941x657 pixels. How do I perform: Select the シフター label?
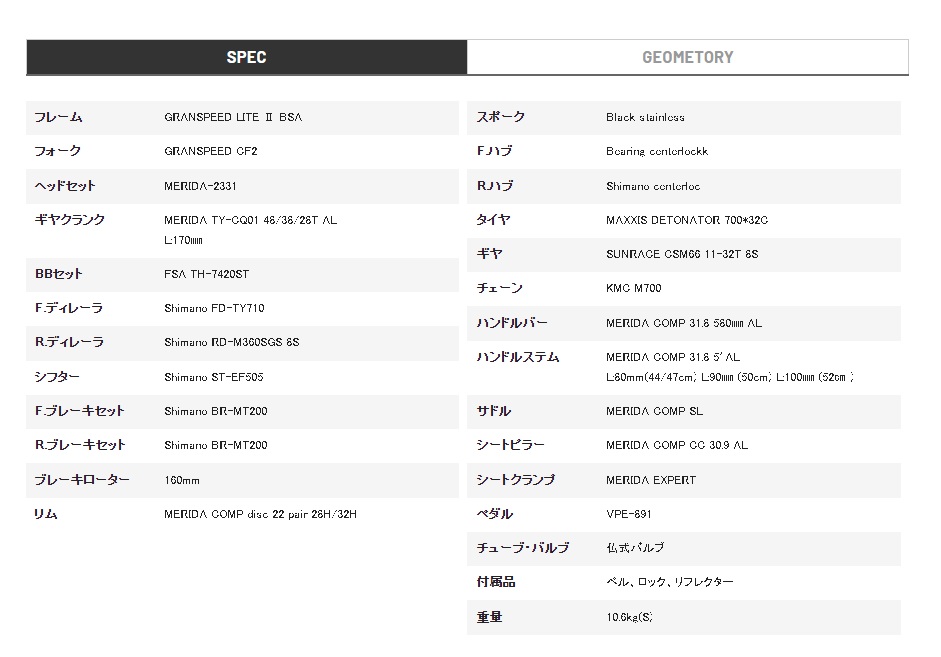[x=57, y=377]
